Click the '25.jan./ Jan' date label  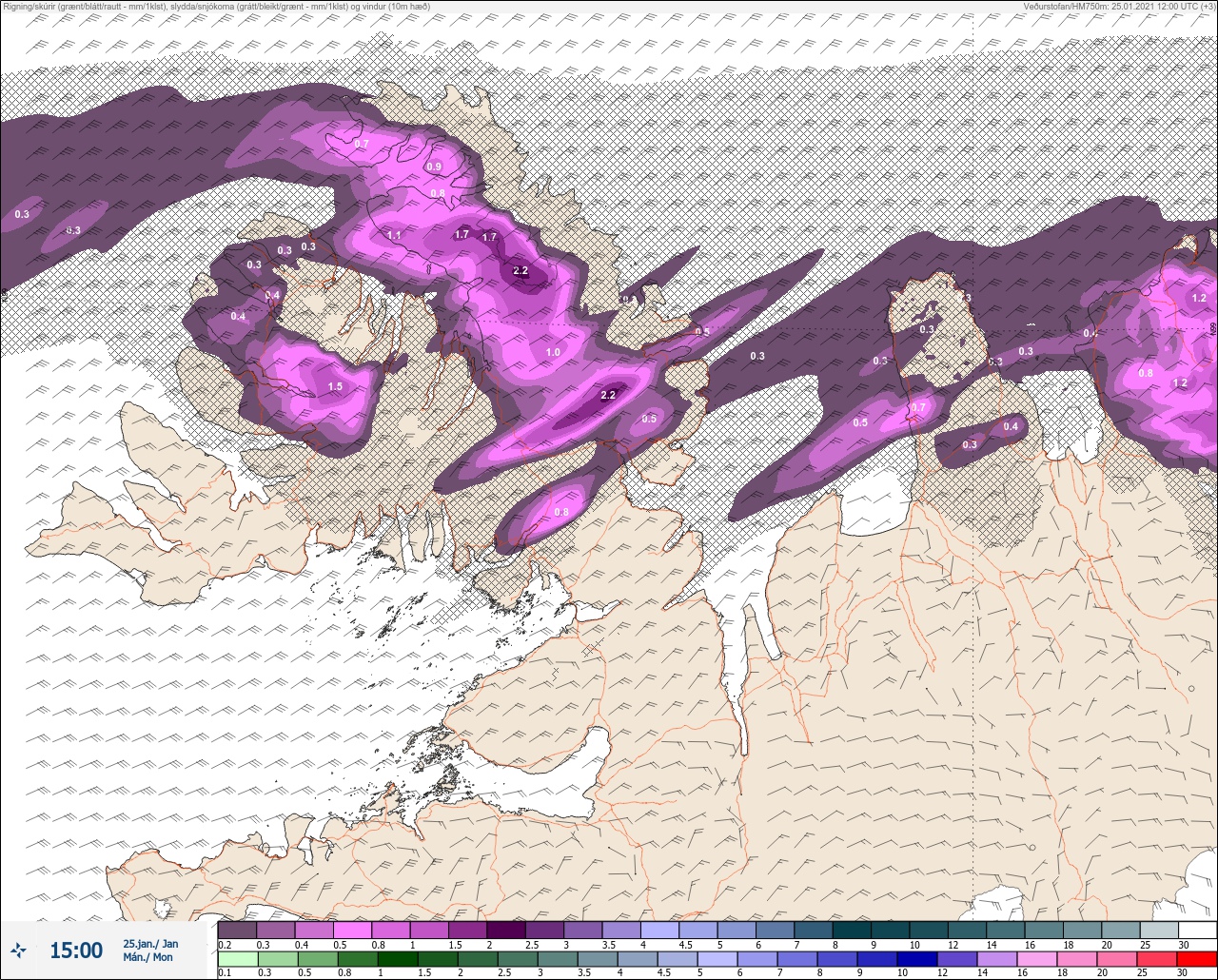[150, 944]
